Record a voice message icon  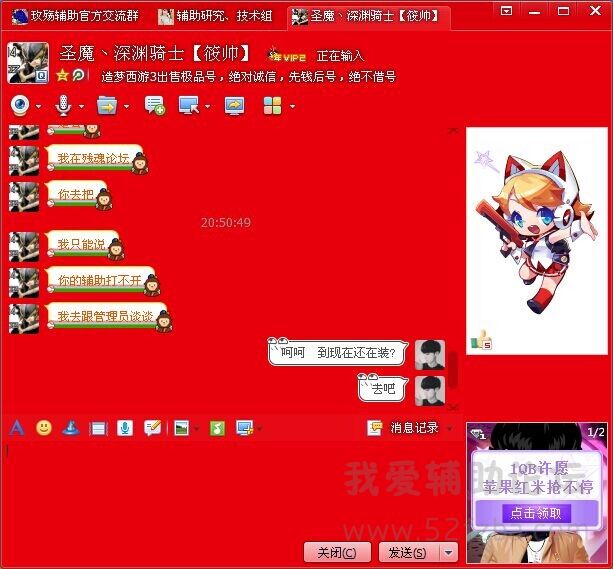[125, 428]
